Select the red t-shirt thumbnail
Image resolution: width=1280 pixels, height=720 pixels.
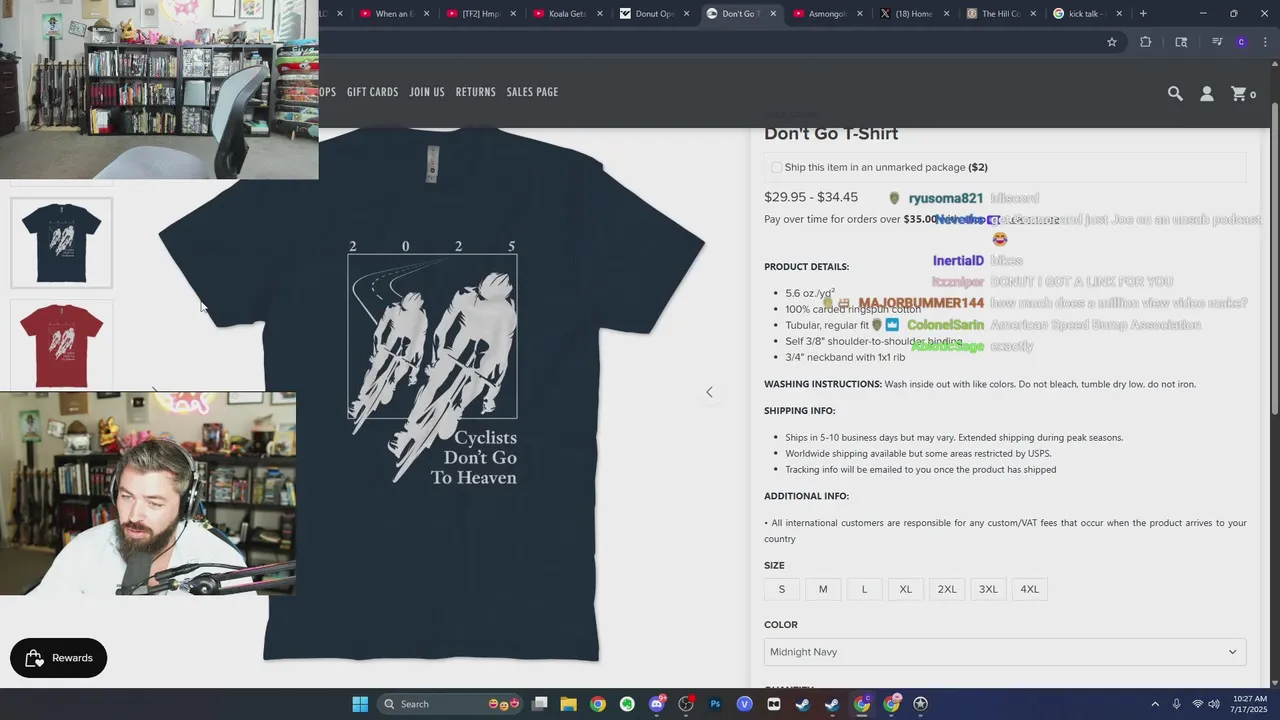click(62, 345)
